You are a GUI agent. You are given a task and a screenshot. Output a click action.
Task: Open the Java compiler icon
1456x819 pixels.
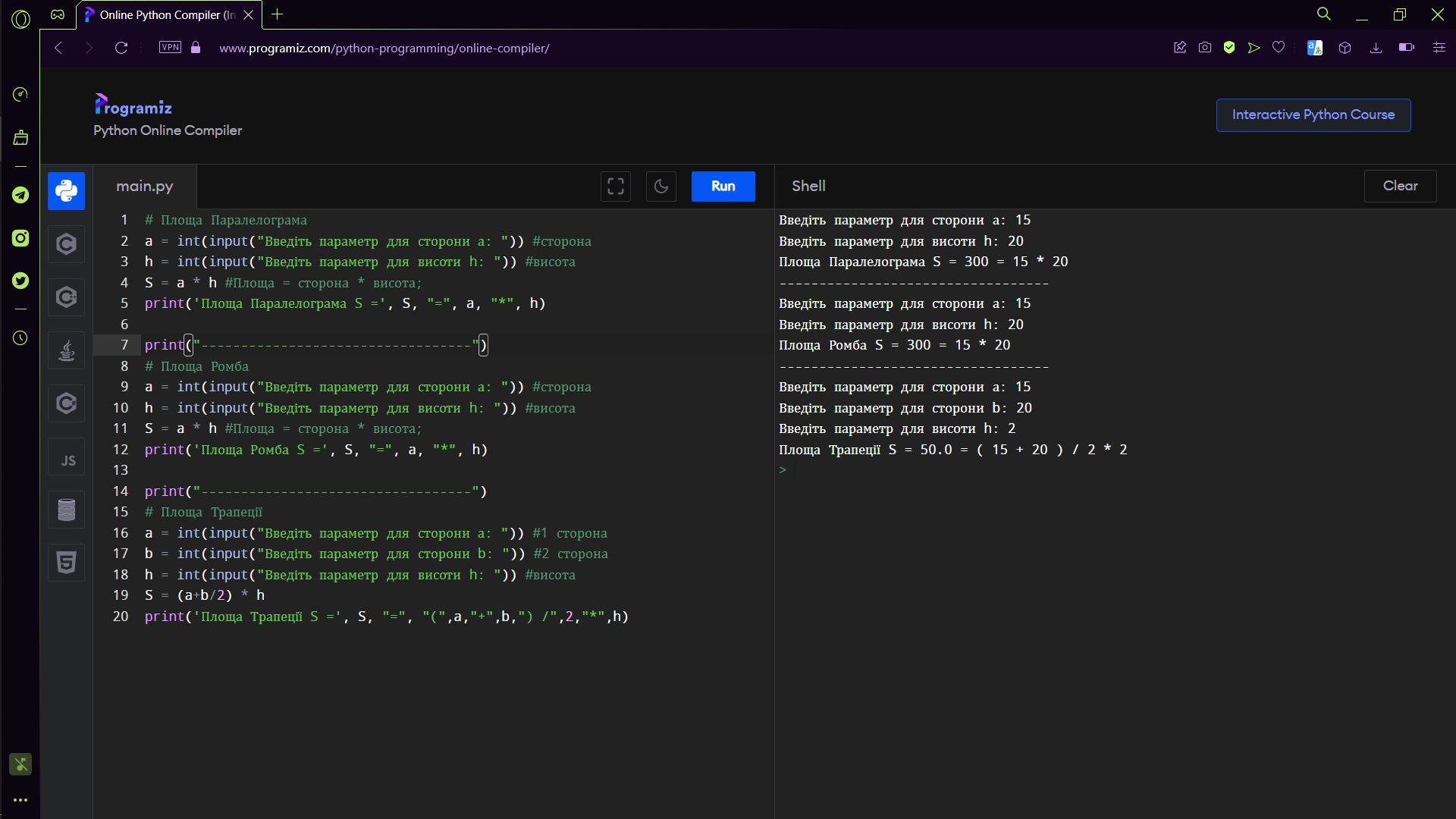coord(66,350)
